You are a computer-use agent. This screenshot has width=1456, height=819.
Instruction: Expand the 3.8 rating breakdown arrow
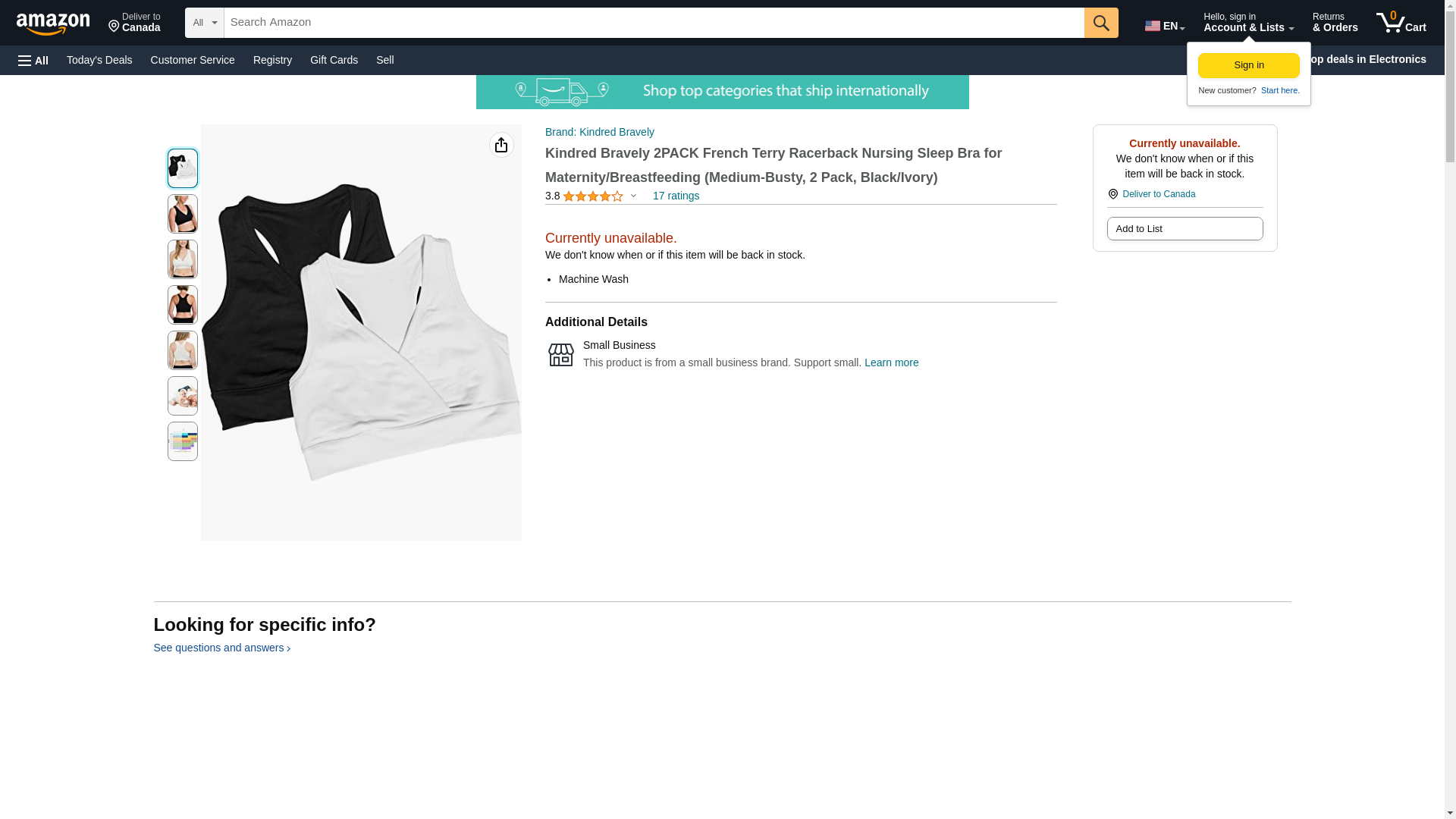[x=633, y=196]
